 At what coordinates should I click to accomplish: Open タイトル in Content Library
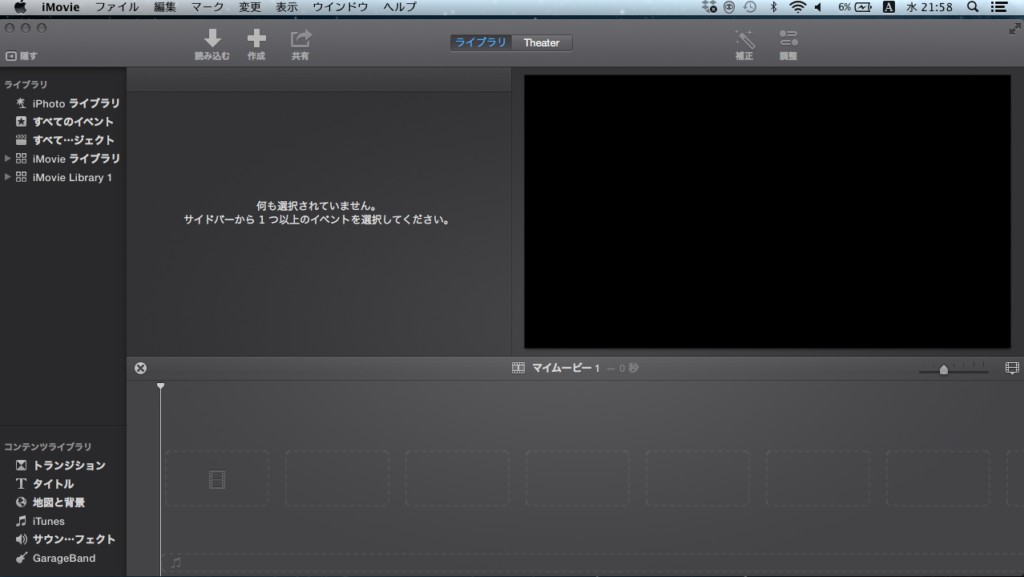point(63,484)
